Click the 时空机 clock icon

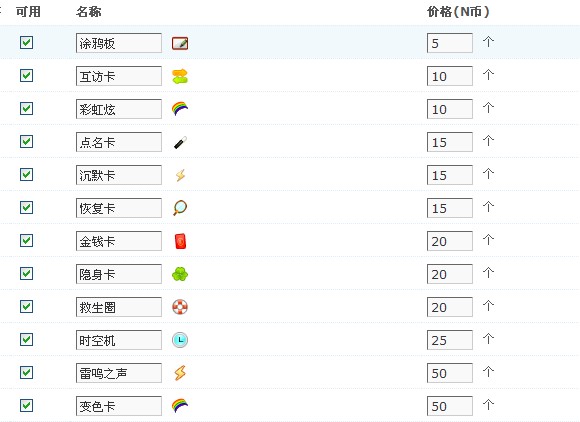click(x=180, y=340)
